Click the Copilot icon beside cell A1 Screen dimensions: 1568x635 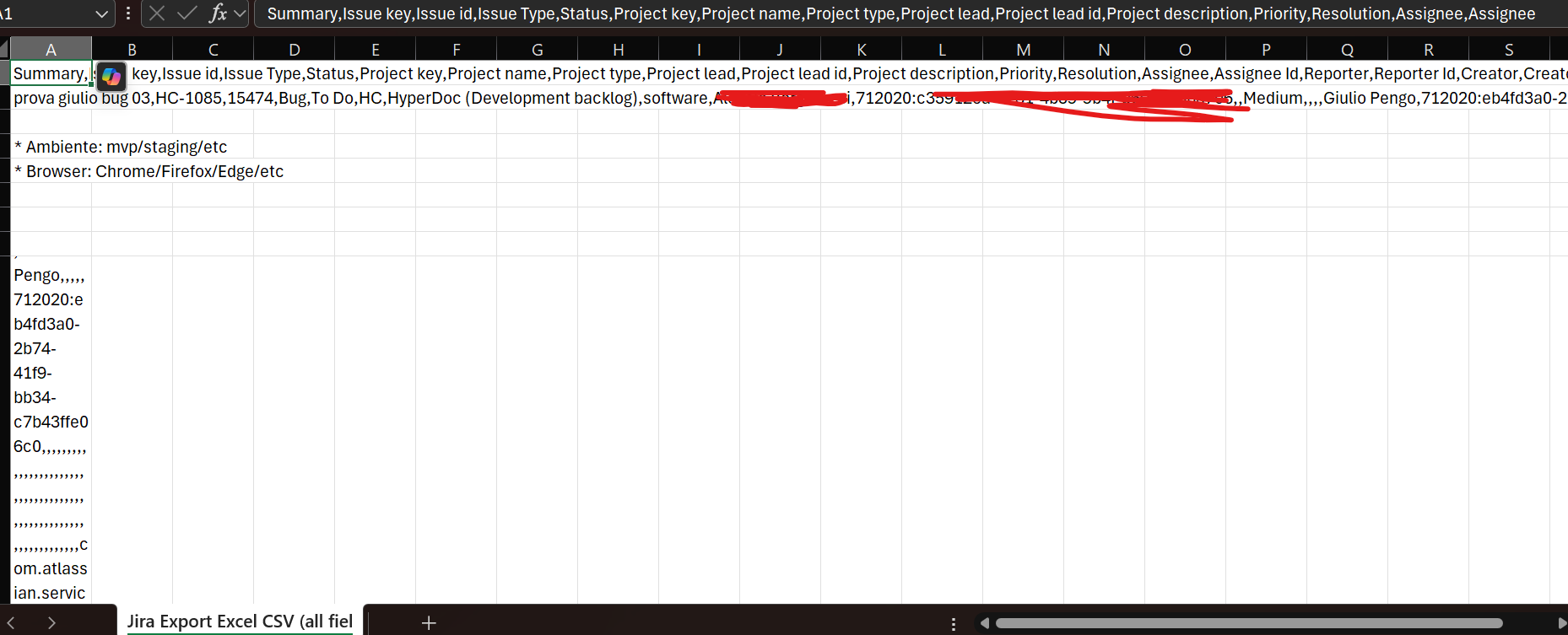(111, 77)
